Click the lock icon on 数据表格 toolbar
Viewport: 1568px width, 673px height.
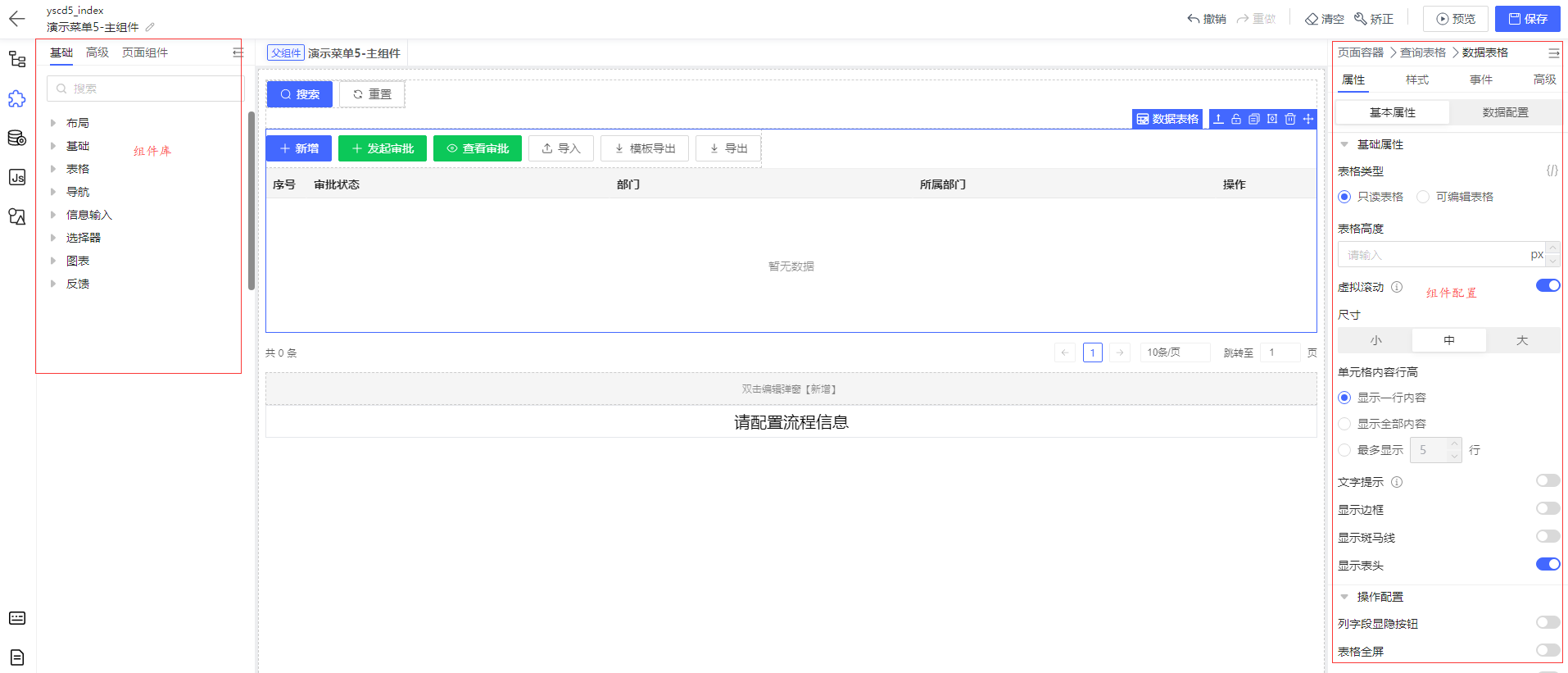point(1236,119)
